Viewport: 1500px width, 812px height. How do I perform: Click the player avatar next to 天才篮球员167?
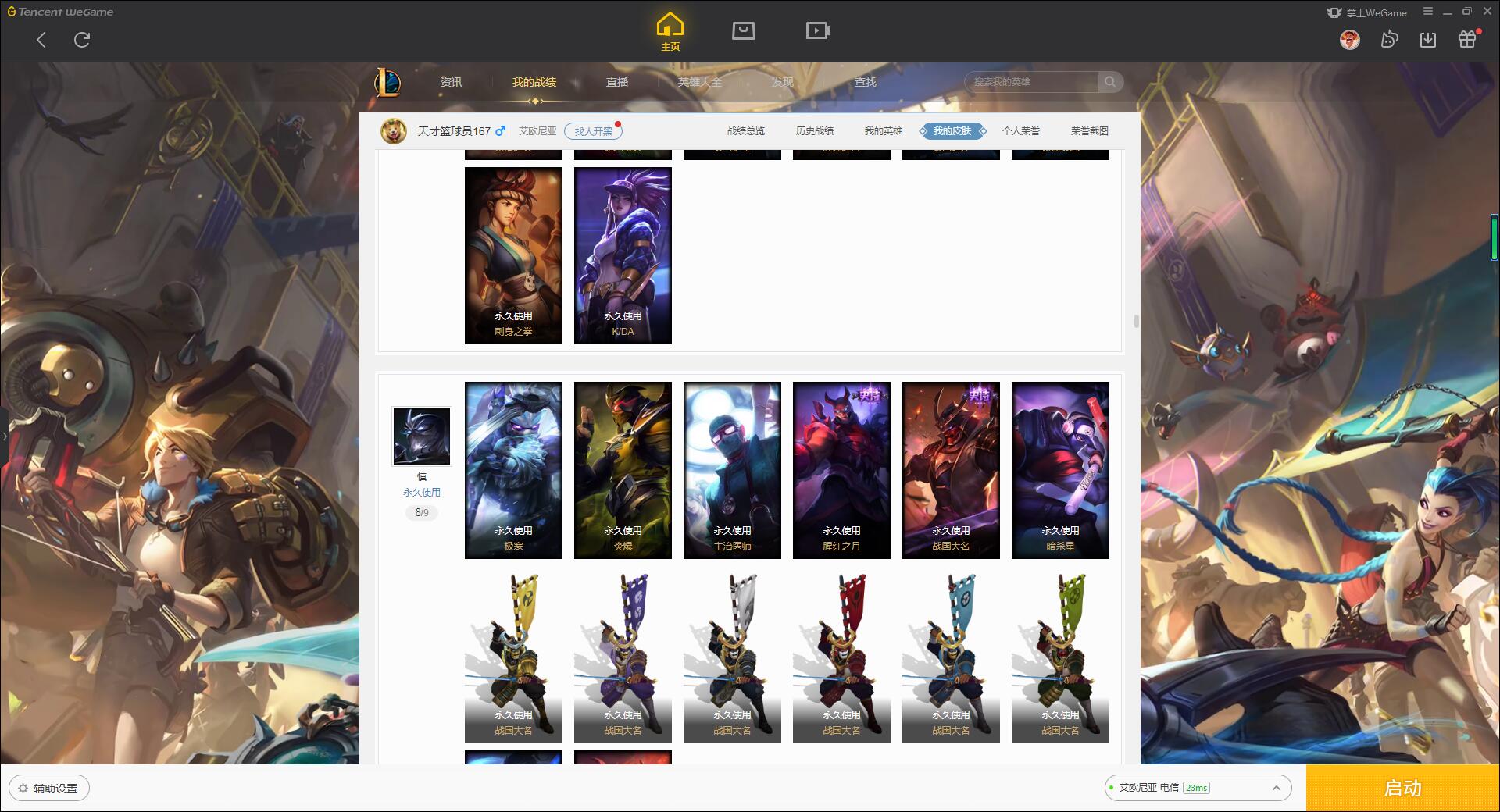tap(394, 131)
